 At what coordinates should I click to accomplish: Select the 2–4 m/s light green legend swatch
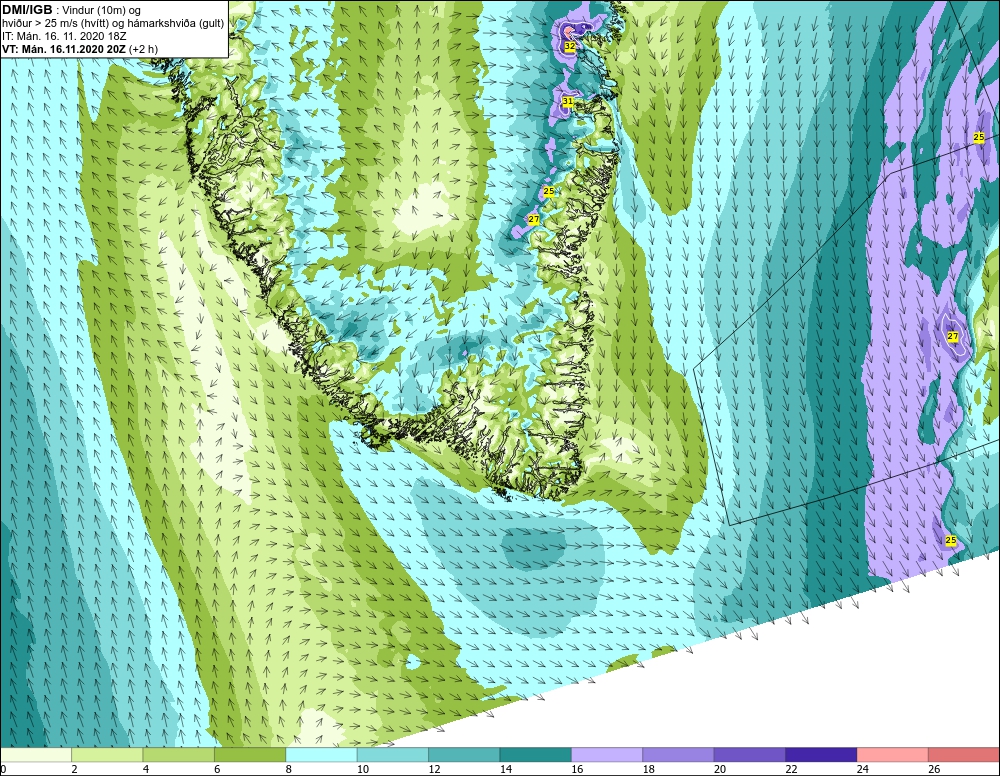pos(107,755)
